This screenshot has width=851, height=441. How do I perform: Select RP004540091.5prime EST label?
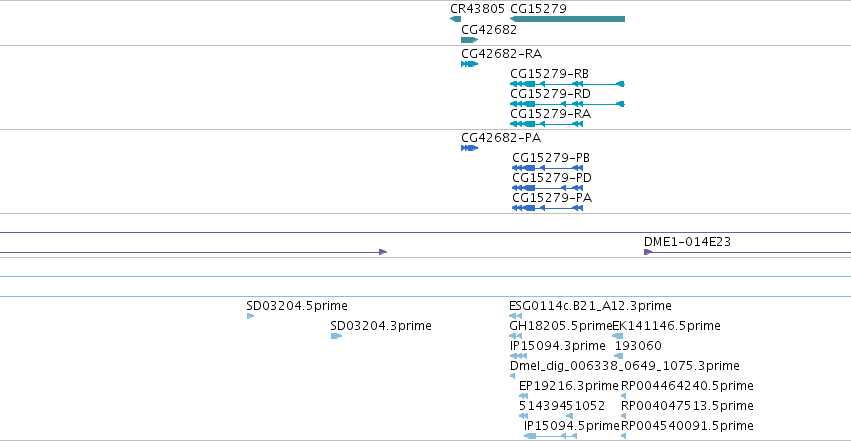pyautogui.click(x=687, y=426)
